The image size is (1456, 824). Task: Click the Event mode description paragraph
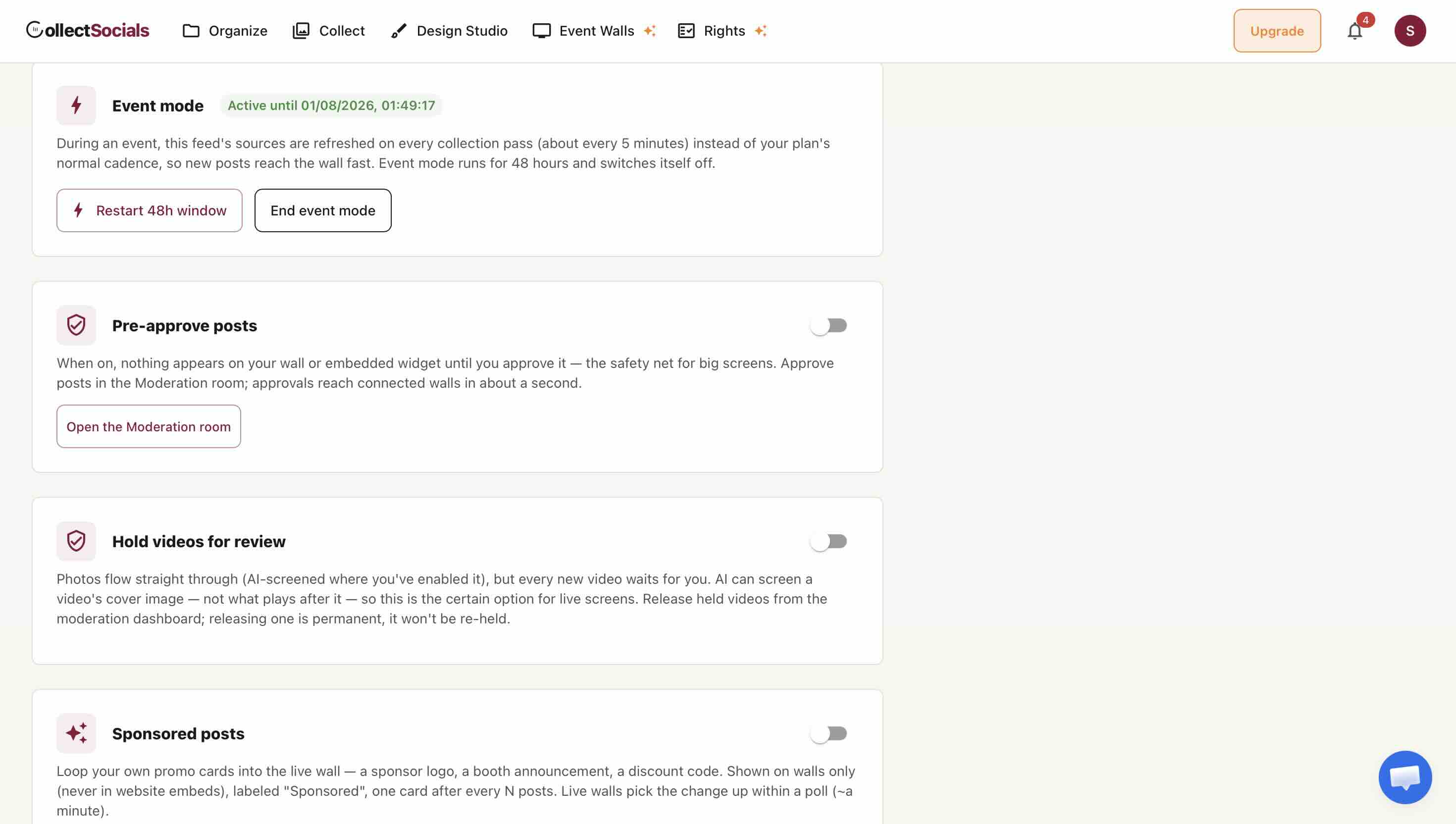point(443,153)
